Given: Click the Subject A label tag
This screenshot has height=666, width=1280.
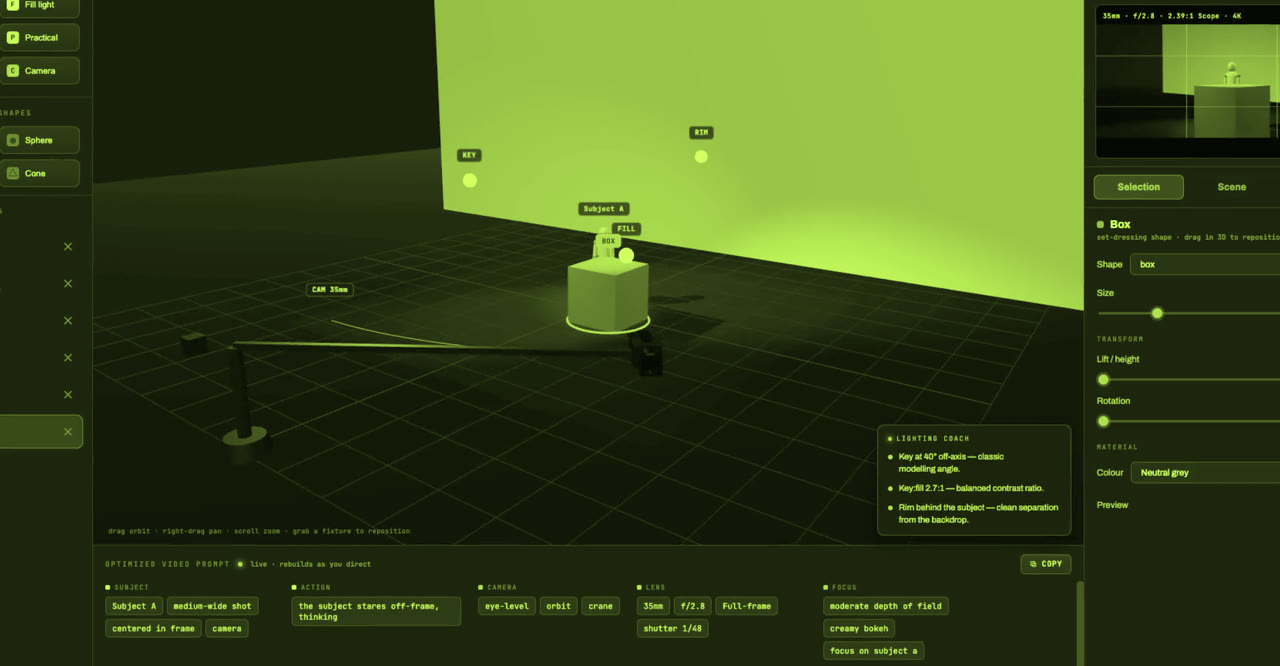Looking at the screenshot, I should coord(603,209).
